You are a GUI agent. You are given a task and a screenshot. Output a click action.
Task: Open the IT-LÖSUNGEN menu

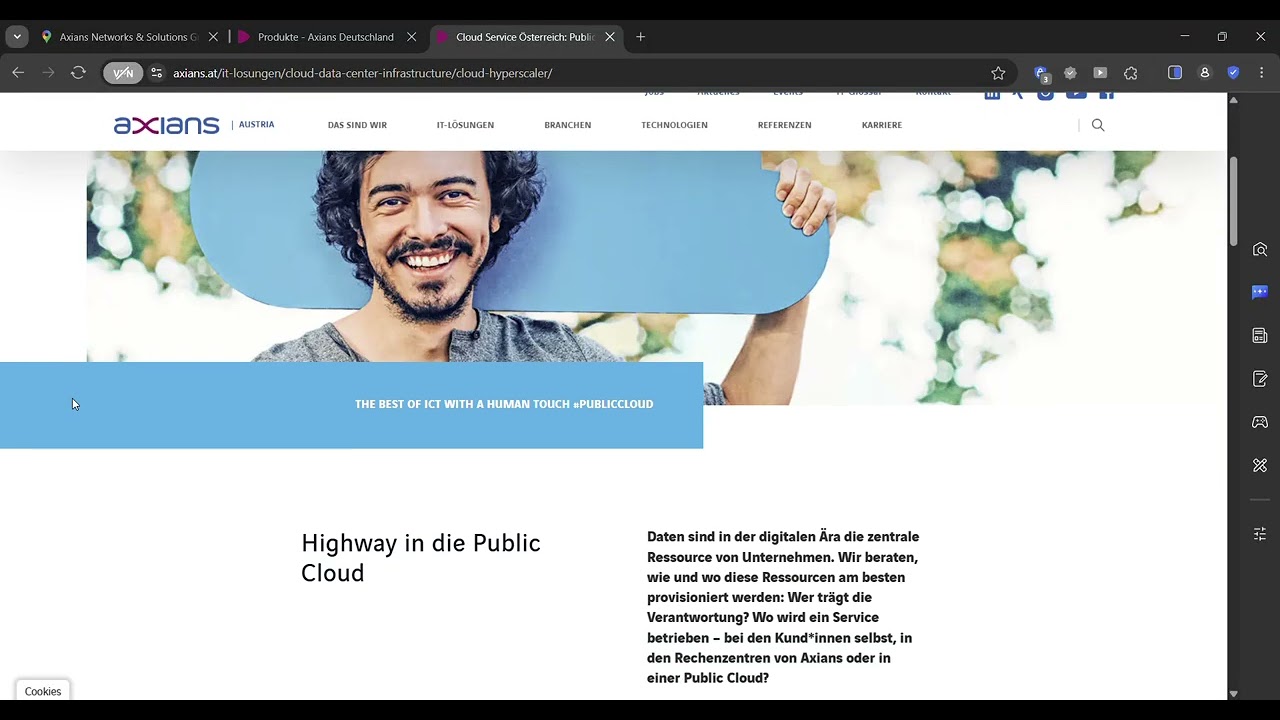click(465, 125)
